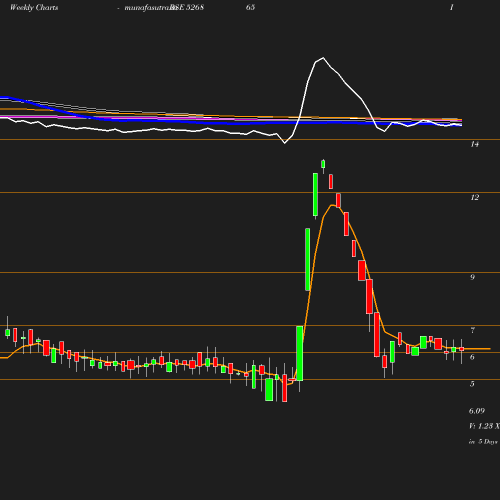The image size is (500, 500).
Task: Click the last price value "6.09"
Action: (x=477, y=411)
